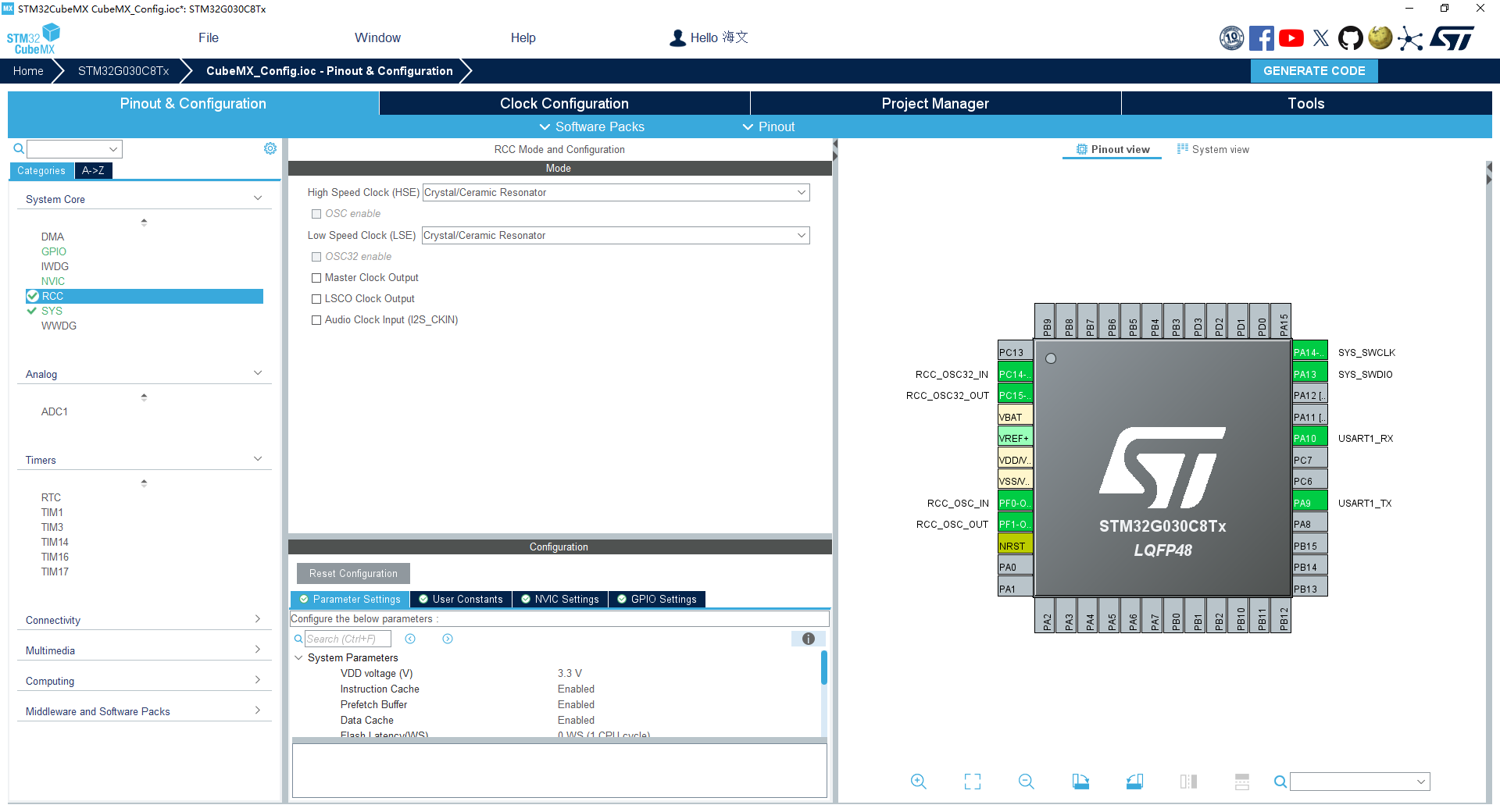The width and height of the screenshot is (1500, 812).
Task: Click the info icon in parameter settings
Action: [808, 639]
